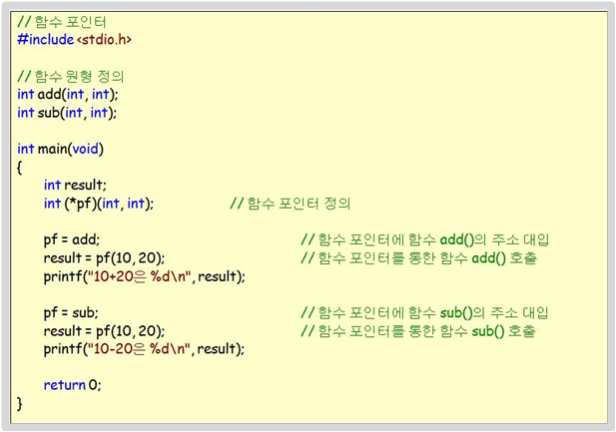Click the 함수 포인터 정의 comment
Viewport: 616px width, 432px height.
pos(290,203)
